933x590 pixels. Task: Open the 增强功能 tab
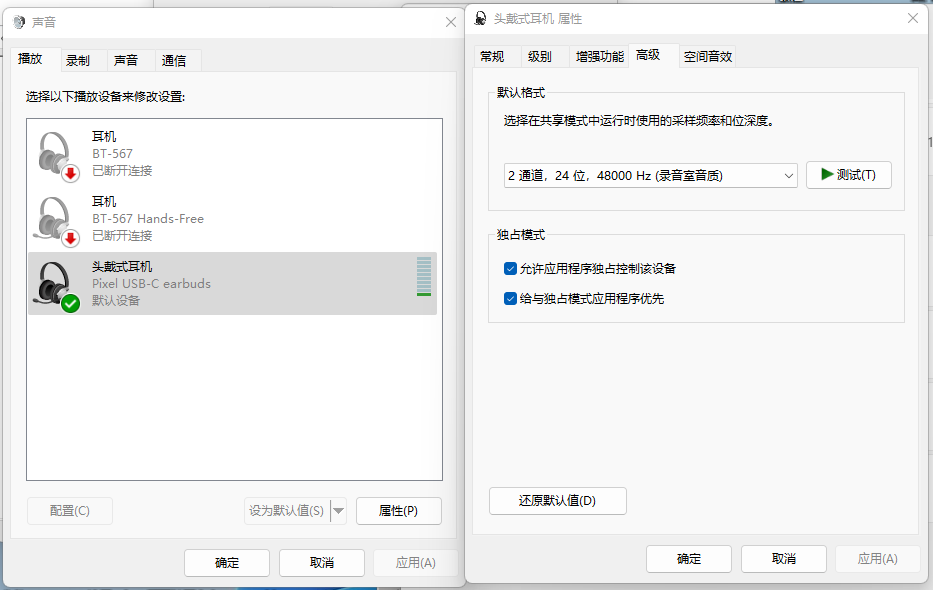(x=599, y=57)
